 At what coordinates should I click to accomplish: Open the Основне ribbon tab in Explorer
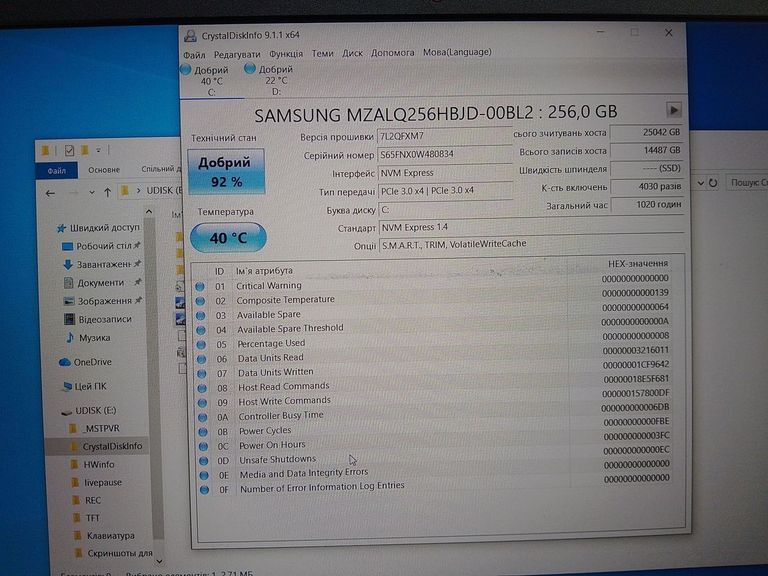(104, 169)
